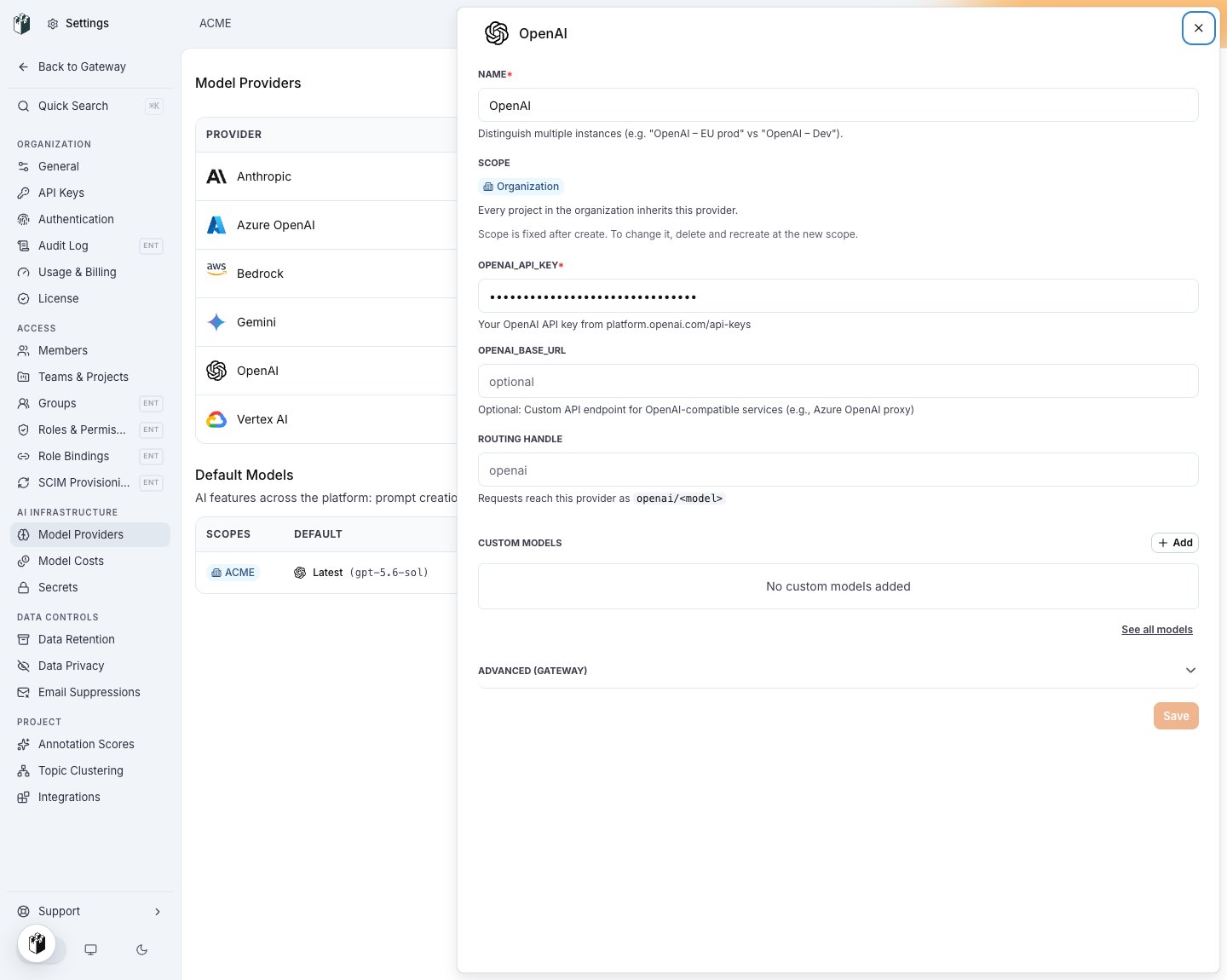Expand the Support menu chevron
Screen dimensions: 1227x980
158,911
